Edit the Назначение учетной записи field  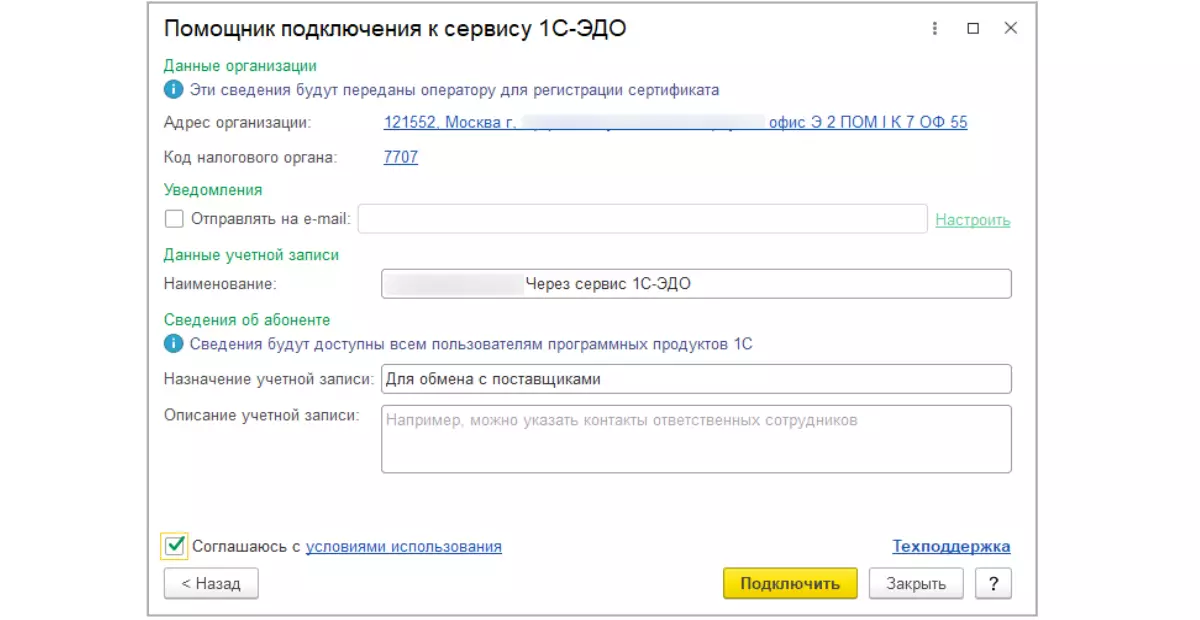point(696,379)
